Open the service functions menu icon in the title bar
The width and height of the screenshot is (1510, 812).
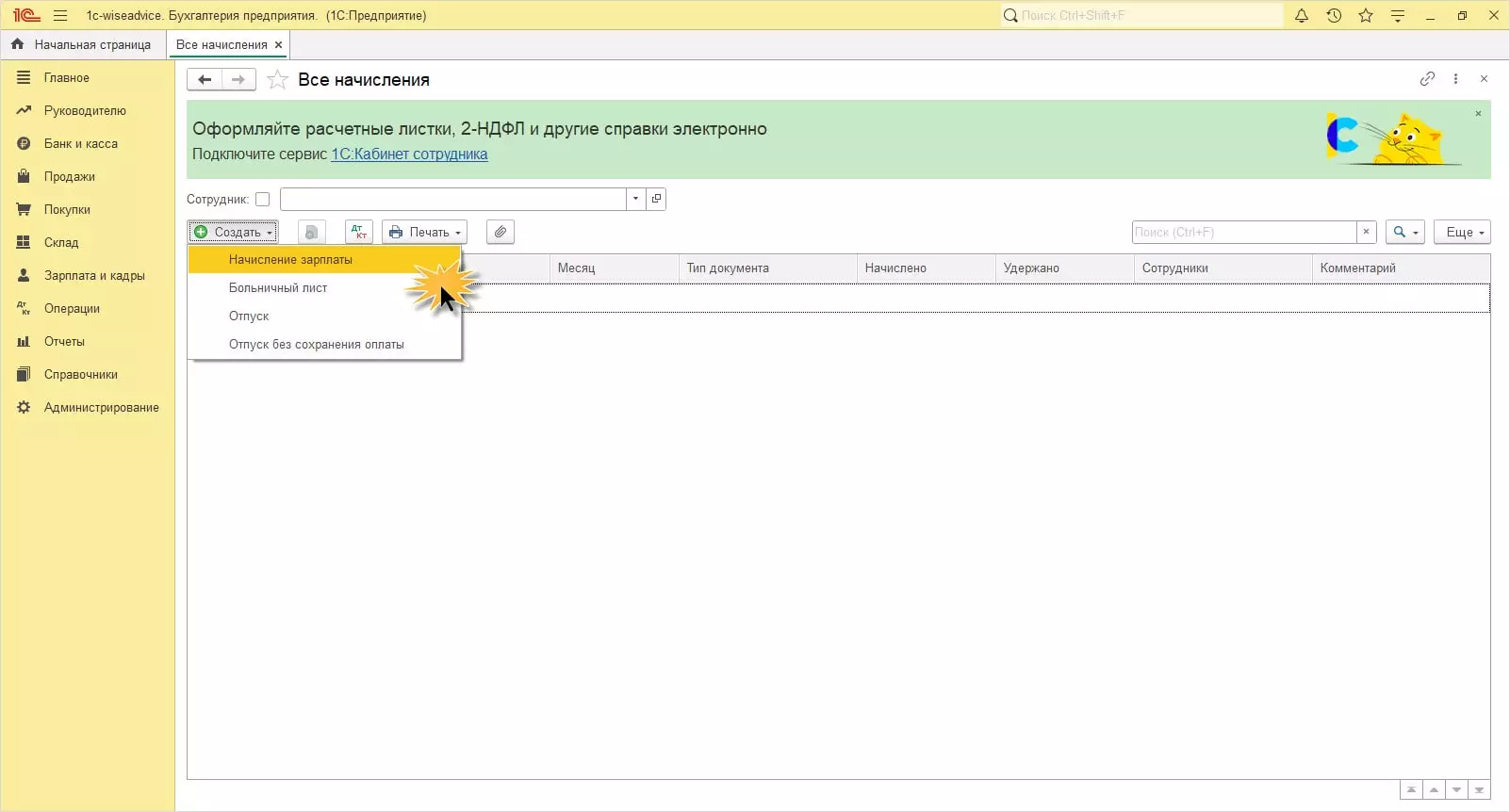click(x=1398, y=15)
